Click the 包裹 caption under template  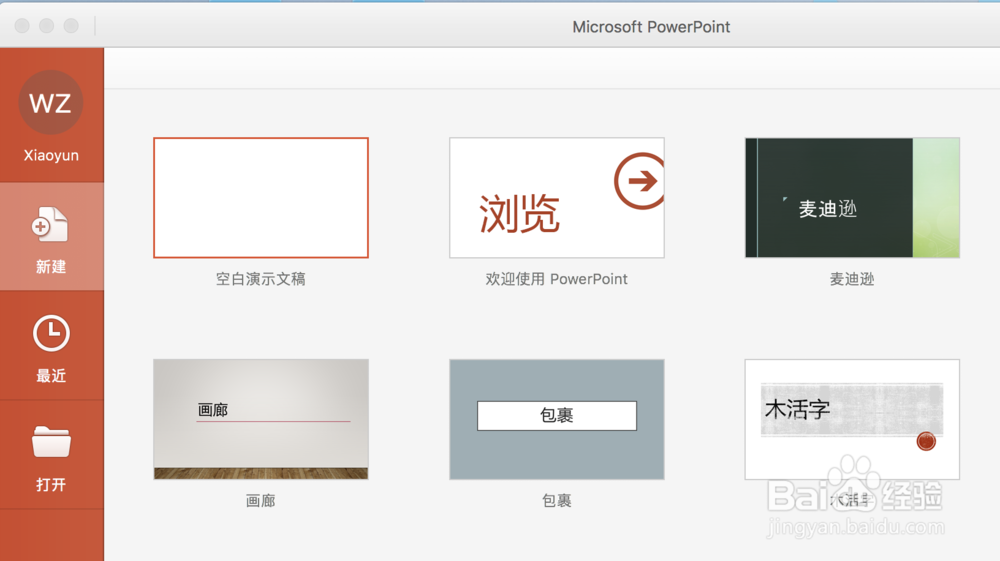[557, 500]
